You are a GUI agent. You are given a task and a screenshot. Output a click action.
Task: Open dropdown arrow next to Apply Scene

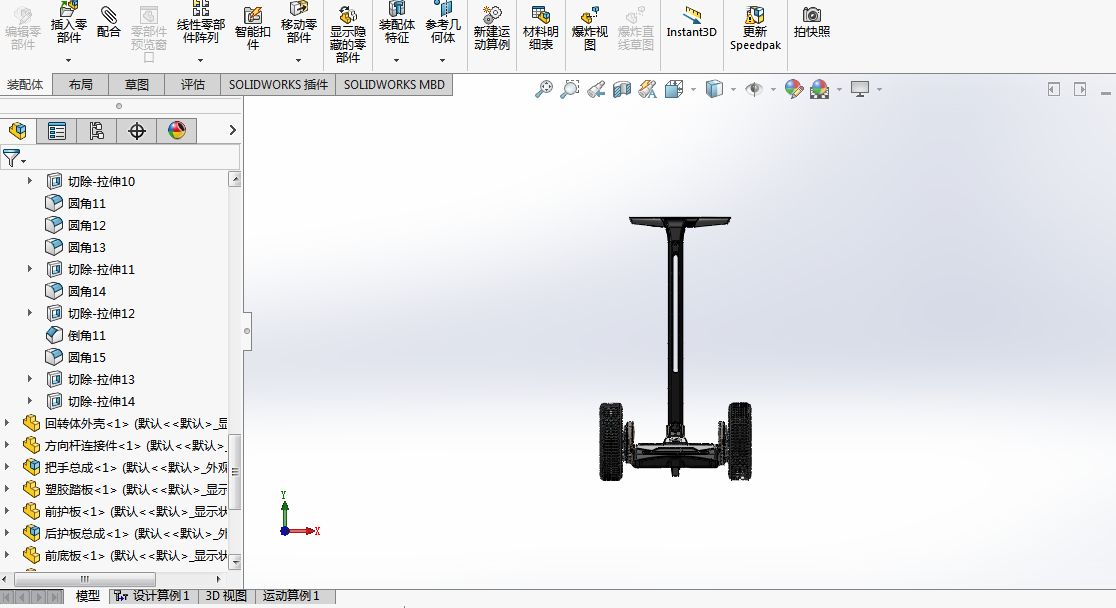pyautogui.click(x=839, y=90)
